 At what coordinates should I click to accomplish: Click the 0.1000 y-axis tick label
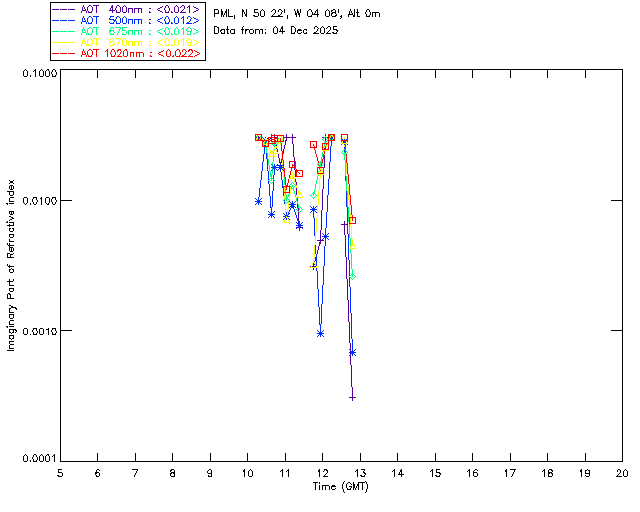[39, 73]
